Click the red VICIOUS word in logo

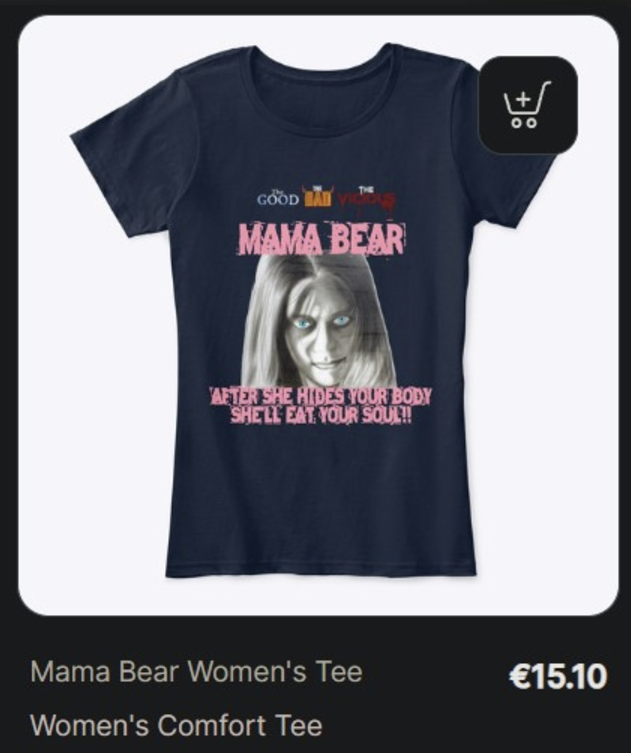click(x=367, y=199)
